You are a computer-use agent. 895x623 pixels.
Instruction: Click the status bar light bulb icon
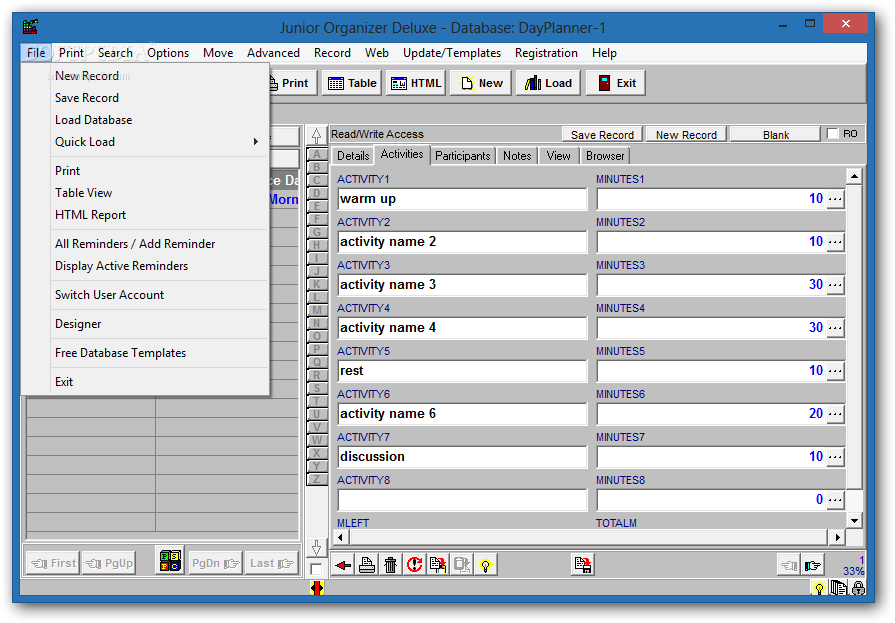pos(819,588)
